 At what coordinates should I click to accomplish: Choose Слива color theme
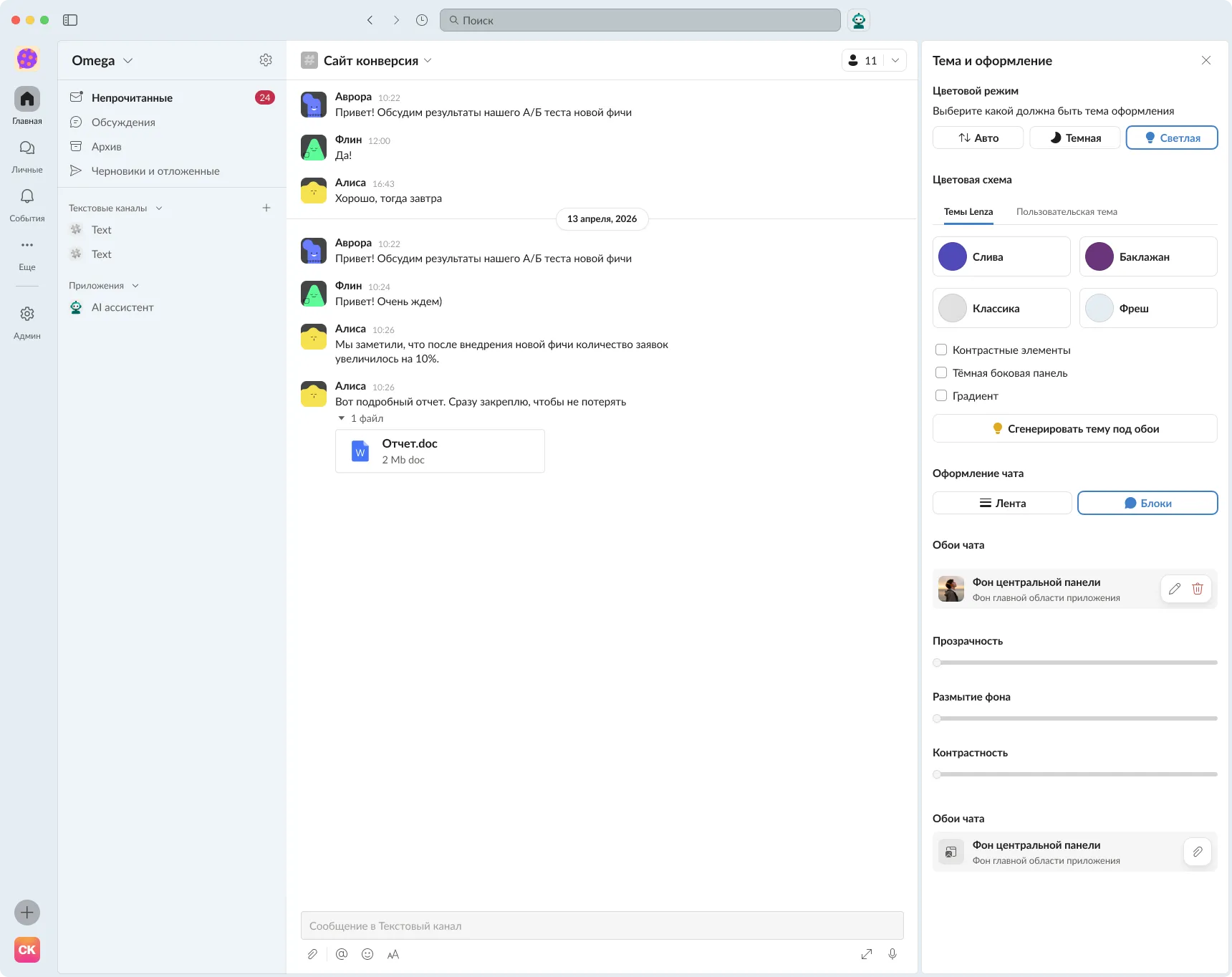click(x=1001, y=256)
